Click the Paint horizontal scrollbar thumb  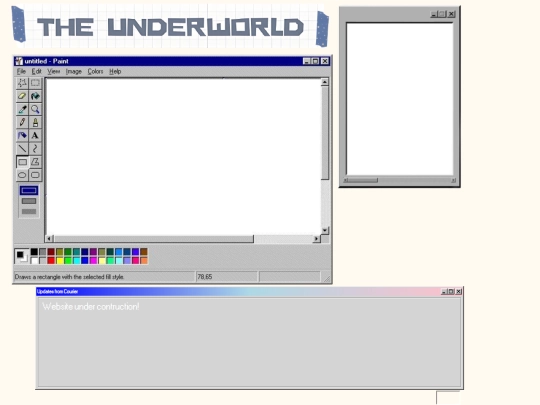click(x=154, y=239)
